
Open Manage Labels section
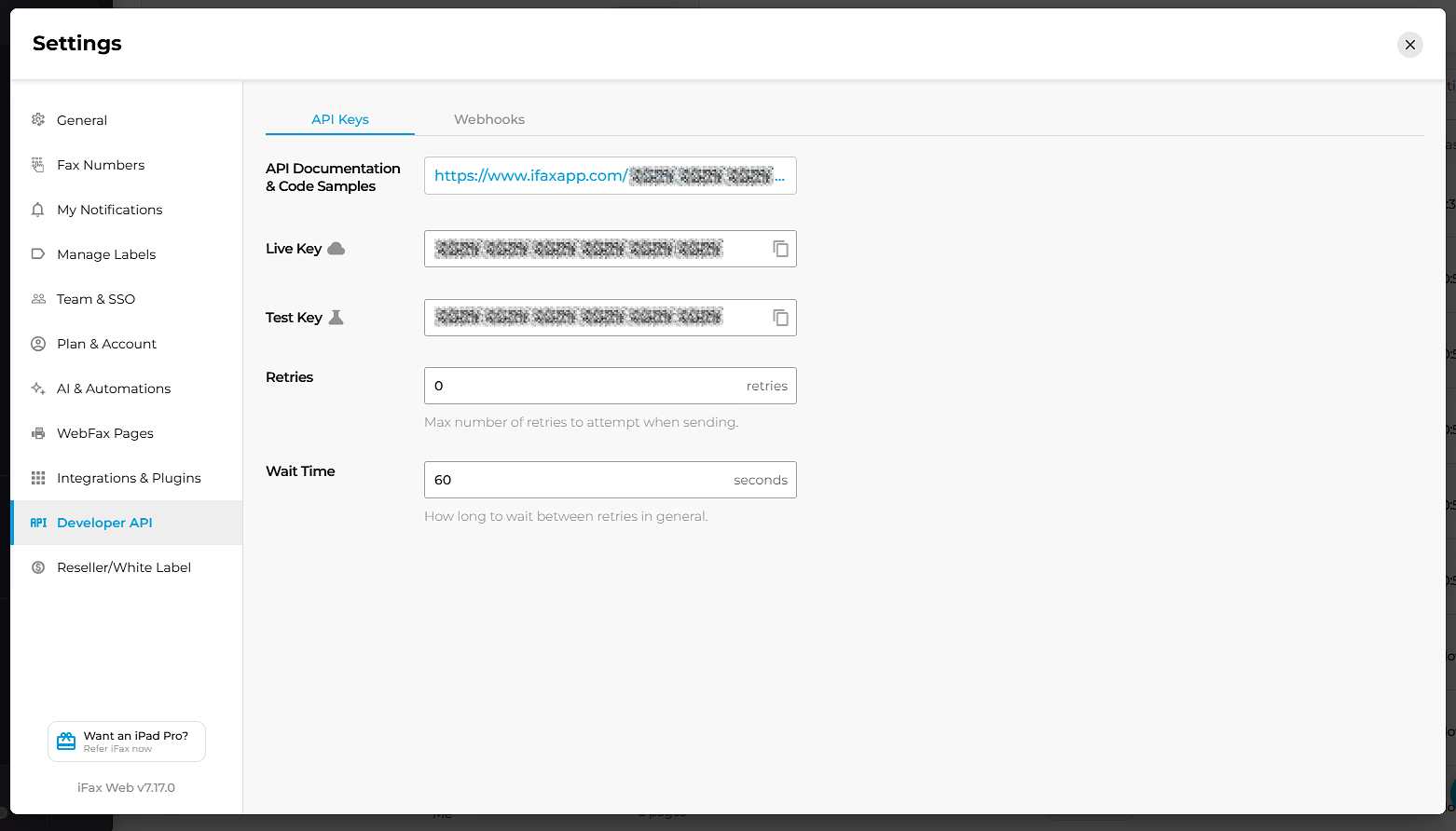[x=126, y=254]
